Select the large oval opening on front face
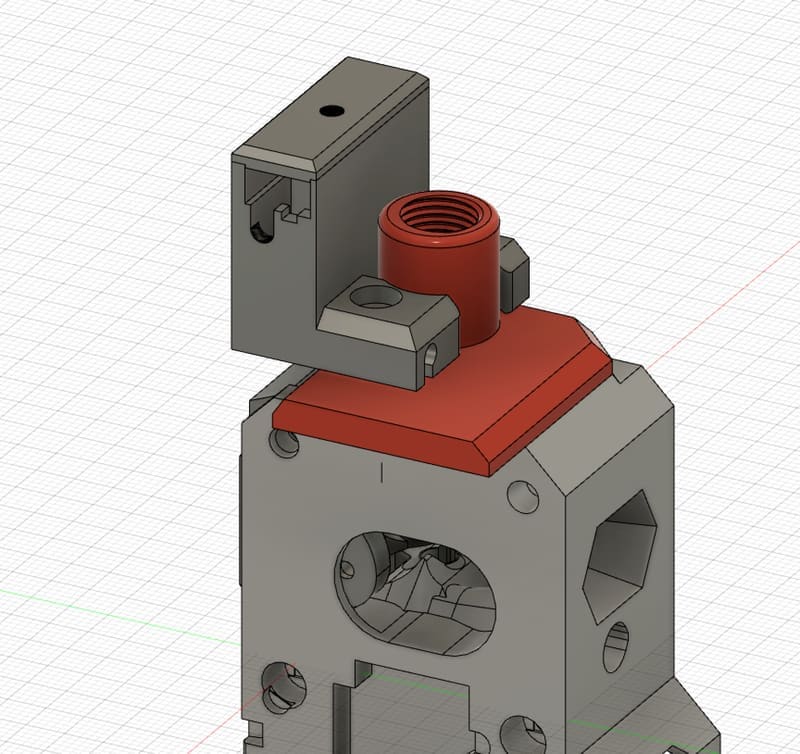The height and width of the screenshot is (754, 800). click(x=415, y=594)
